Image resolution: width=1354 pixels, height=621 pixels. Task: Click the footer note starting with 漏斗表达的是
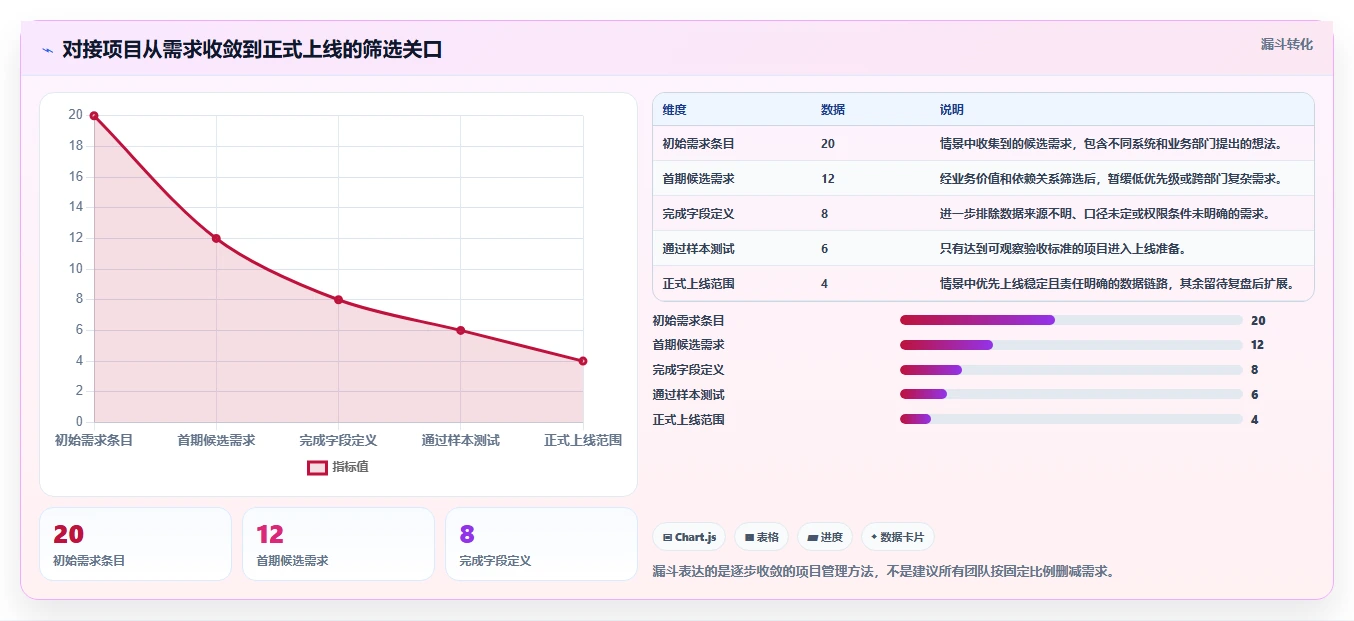coord(883,572)
